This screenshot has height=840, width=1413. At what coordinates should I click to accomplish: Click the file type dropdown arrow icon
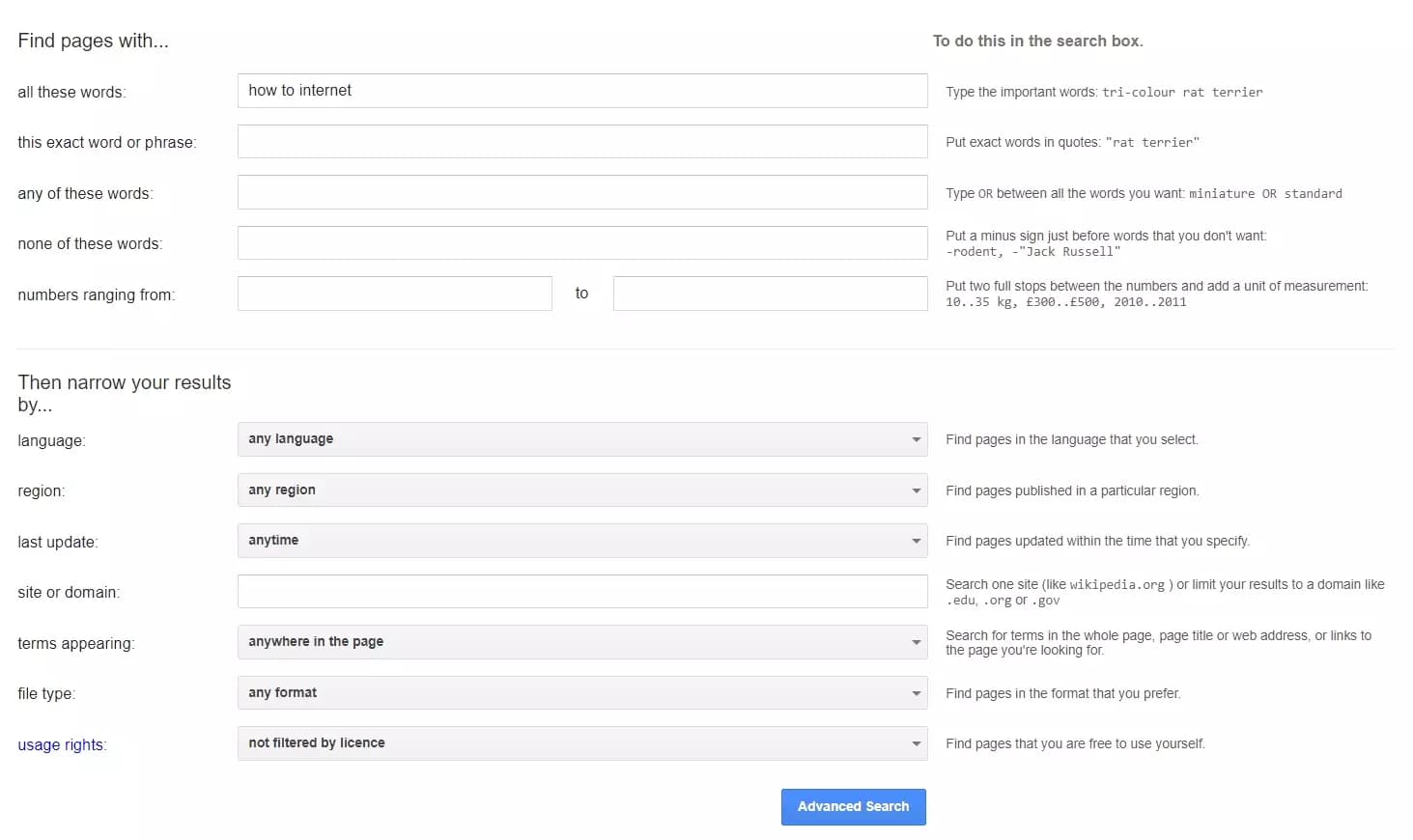[916, 692]
